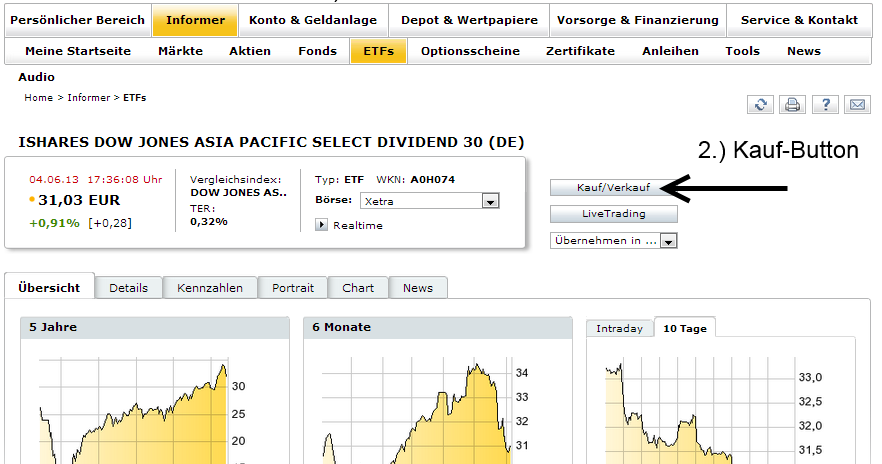Screen dimensions: 882x464
Task: Select the Informer main tab
Action: [x=195, y=20]
